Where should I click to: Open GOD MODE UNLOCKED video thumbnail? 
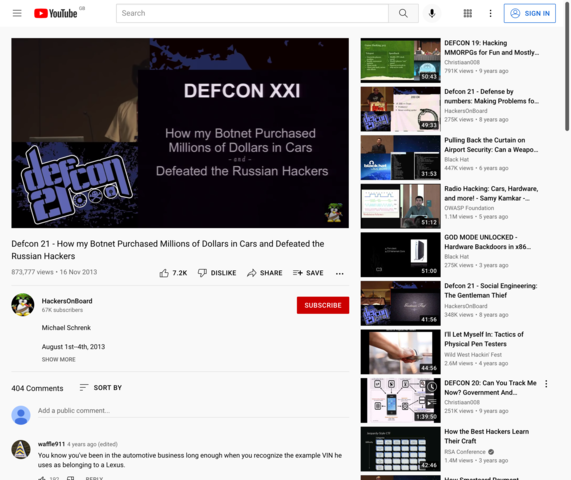click(x=400, y=255)
